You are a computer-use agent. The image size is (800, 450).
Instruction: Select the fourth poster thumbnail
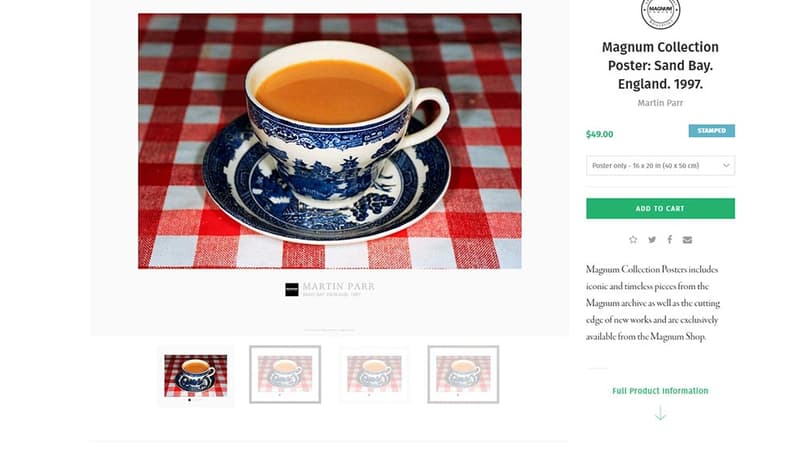[x=463, y=374]
